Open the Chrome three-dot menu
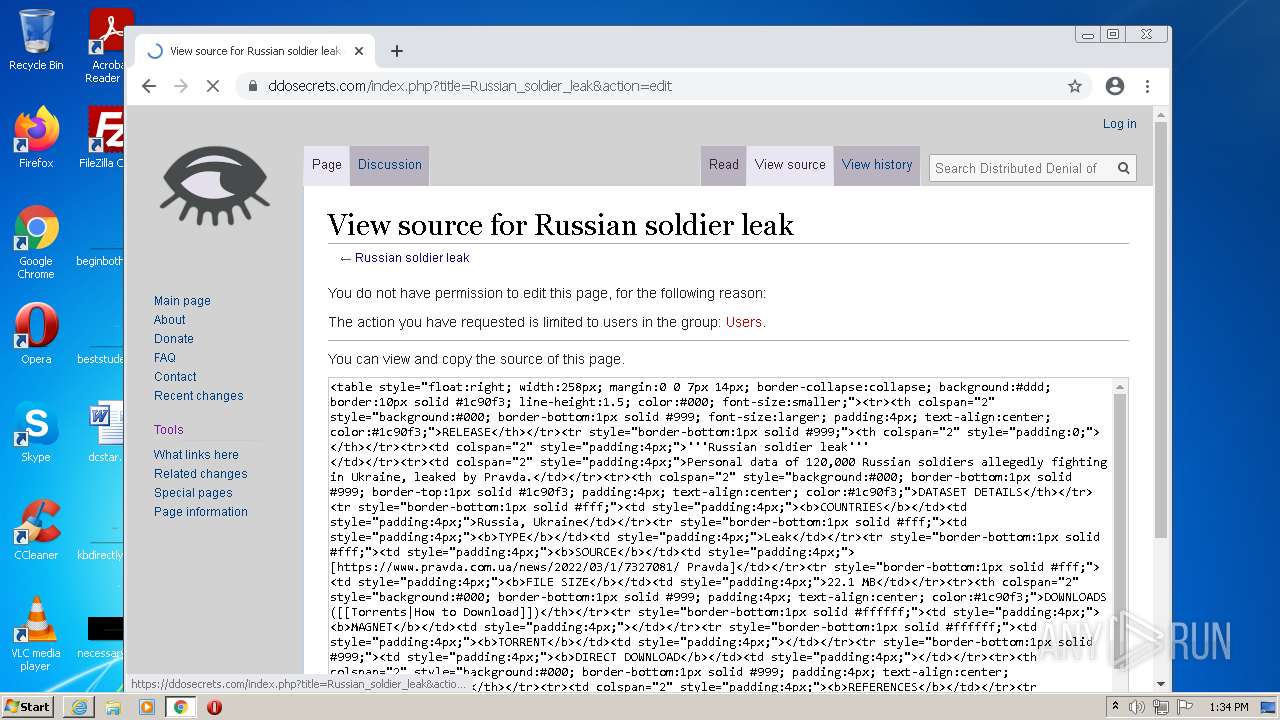This screenshot has height=720, width=1280. (x=1148, y=86)
